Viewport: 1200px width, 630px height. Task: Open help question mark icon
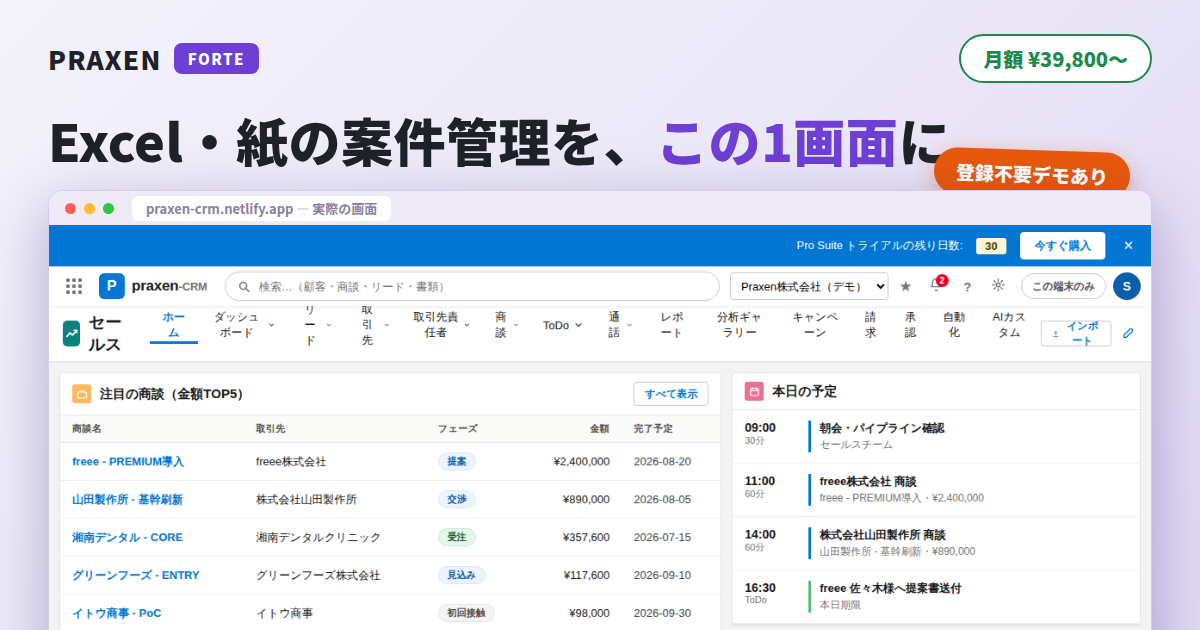click(967, 286)
